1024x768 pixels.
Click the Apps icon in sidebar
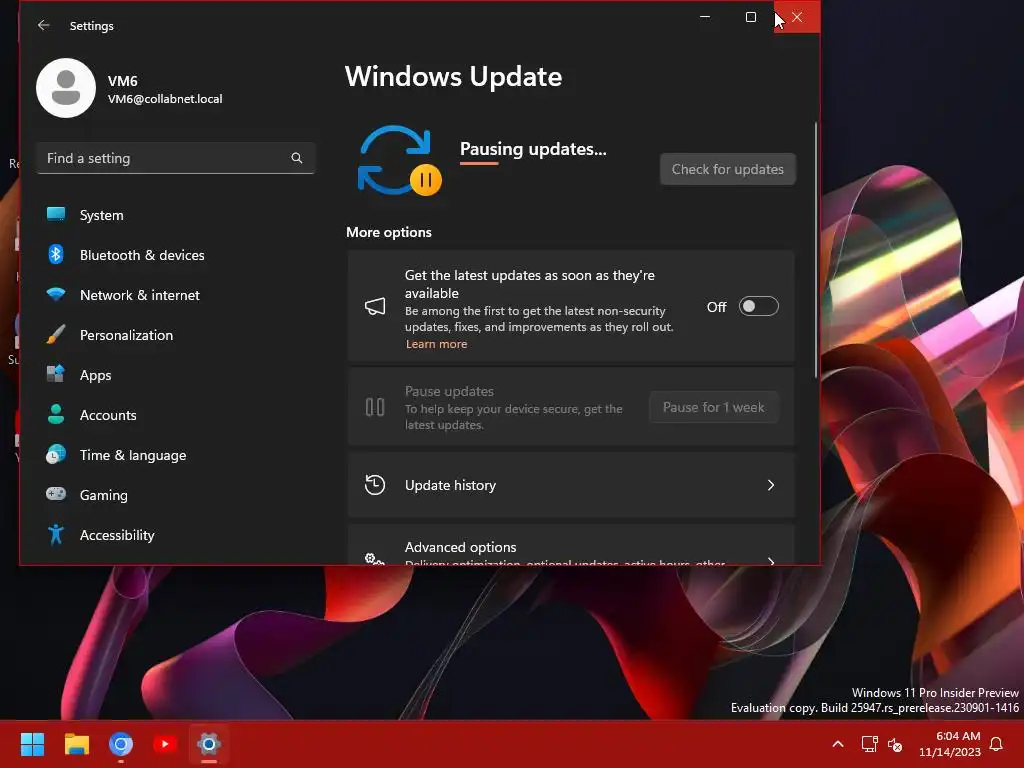(x=56, y=374)
